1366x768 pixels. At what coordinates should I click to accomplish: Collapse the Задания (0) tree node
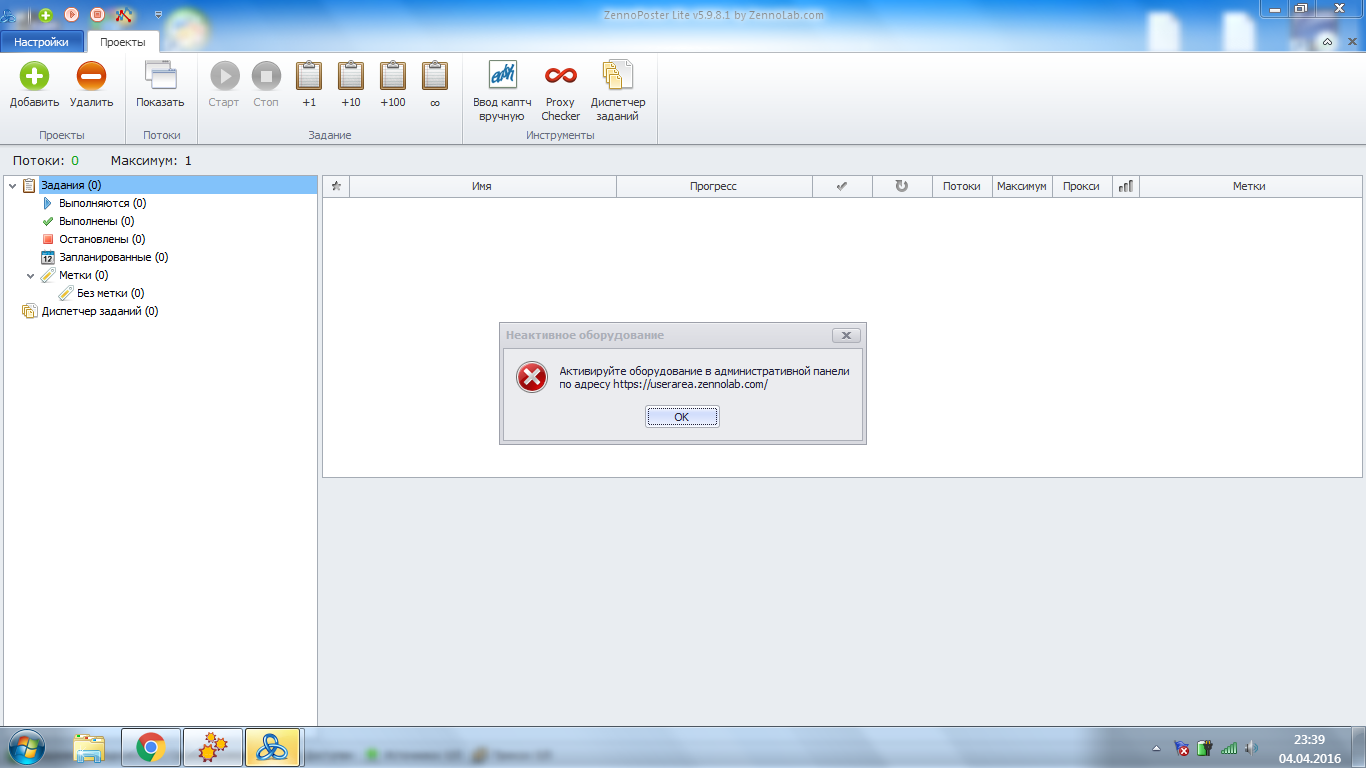coord(12,185)
